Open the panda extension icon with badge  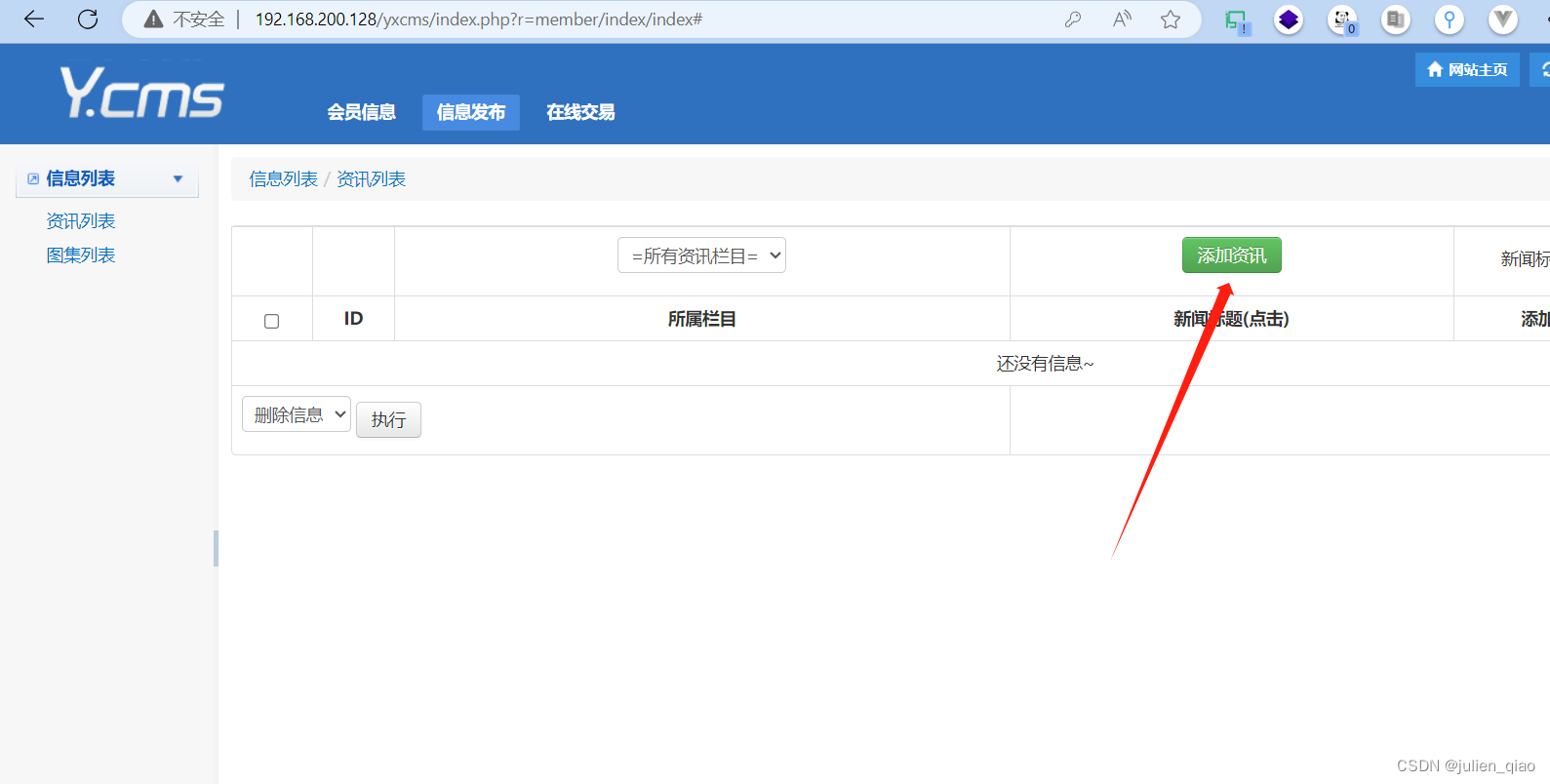1343,20
